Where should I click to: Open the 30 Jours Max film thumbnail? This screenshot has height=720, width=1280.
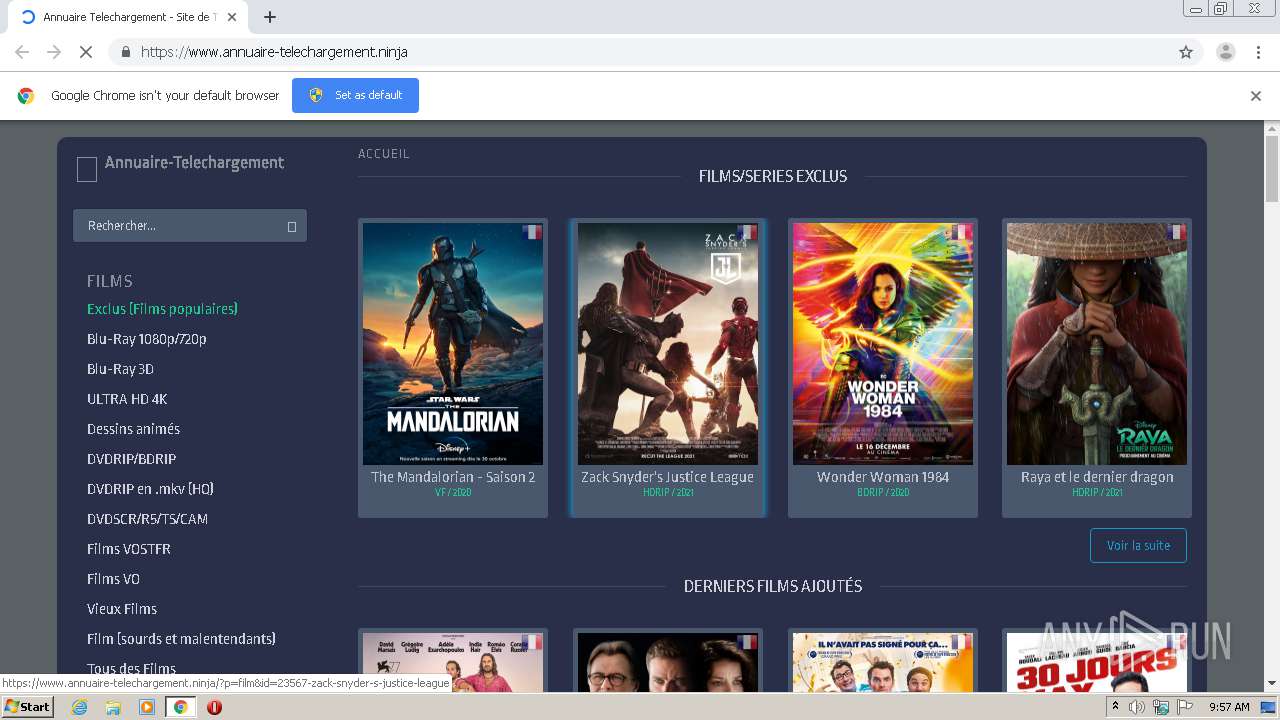(x=1097, y=662)
